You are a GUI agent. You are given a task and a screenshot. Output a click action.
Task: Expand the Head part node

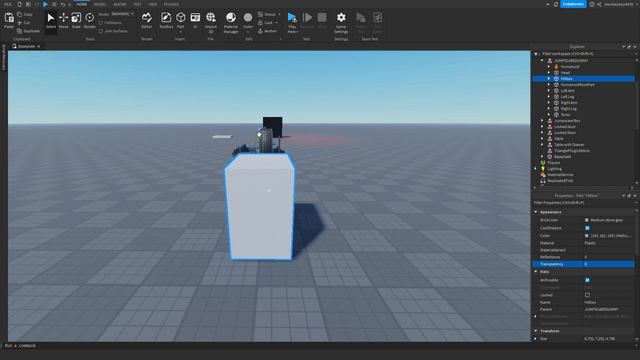click(549, 73)
